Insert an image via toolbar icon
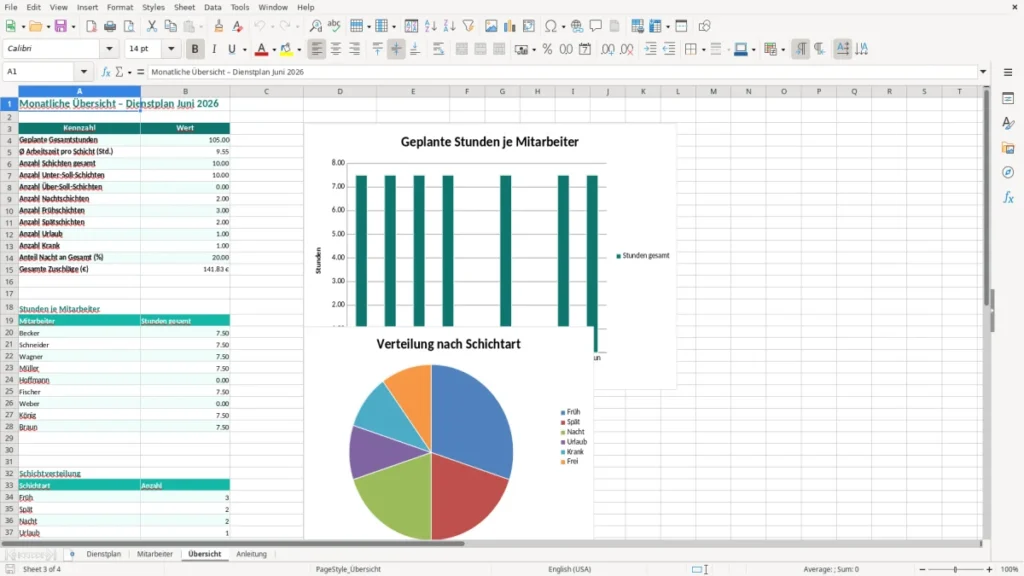This screenshot has height=576, width=1024. (x=491, y=26)
